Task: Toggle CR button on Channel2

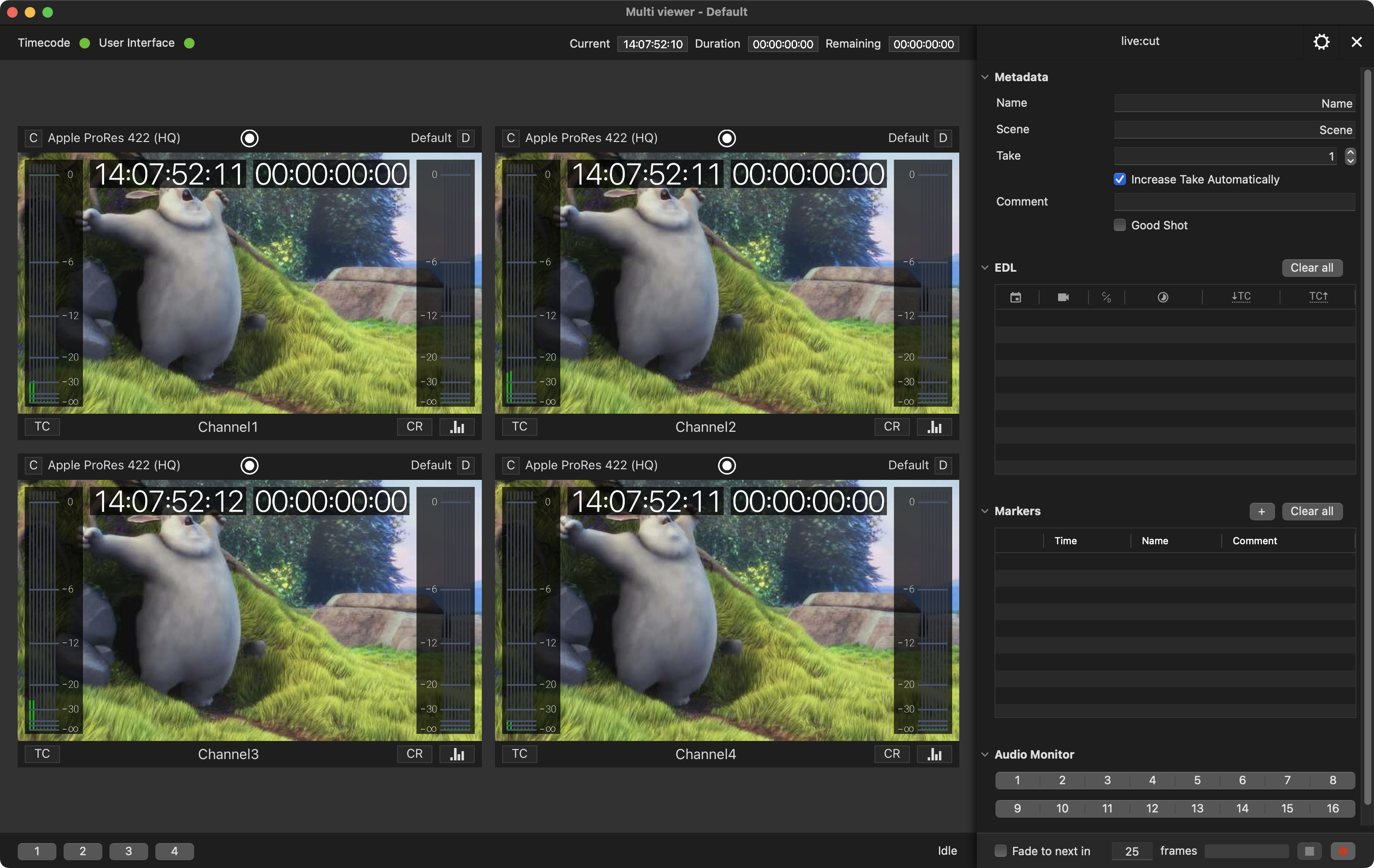Action: click(x=892, y=427)
